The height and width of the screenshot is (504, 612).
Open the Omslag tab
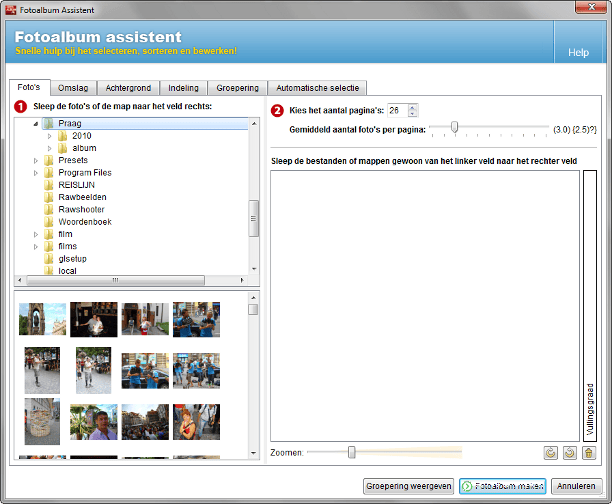pos(73,88)
